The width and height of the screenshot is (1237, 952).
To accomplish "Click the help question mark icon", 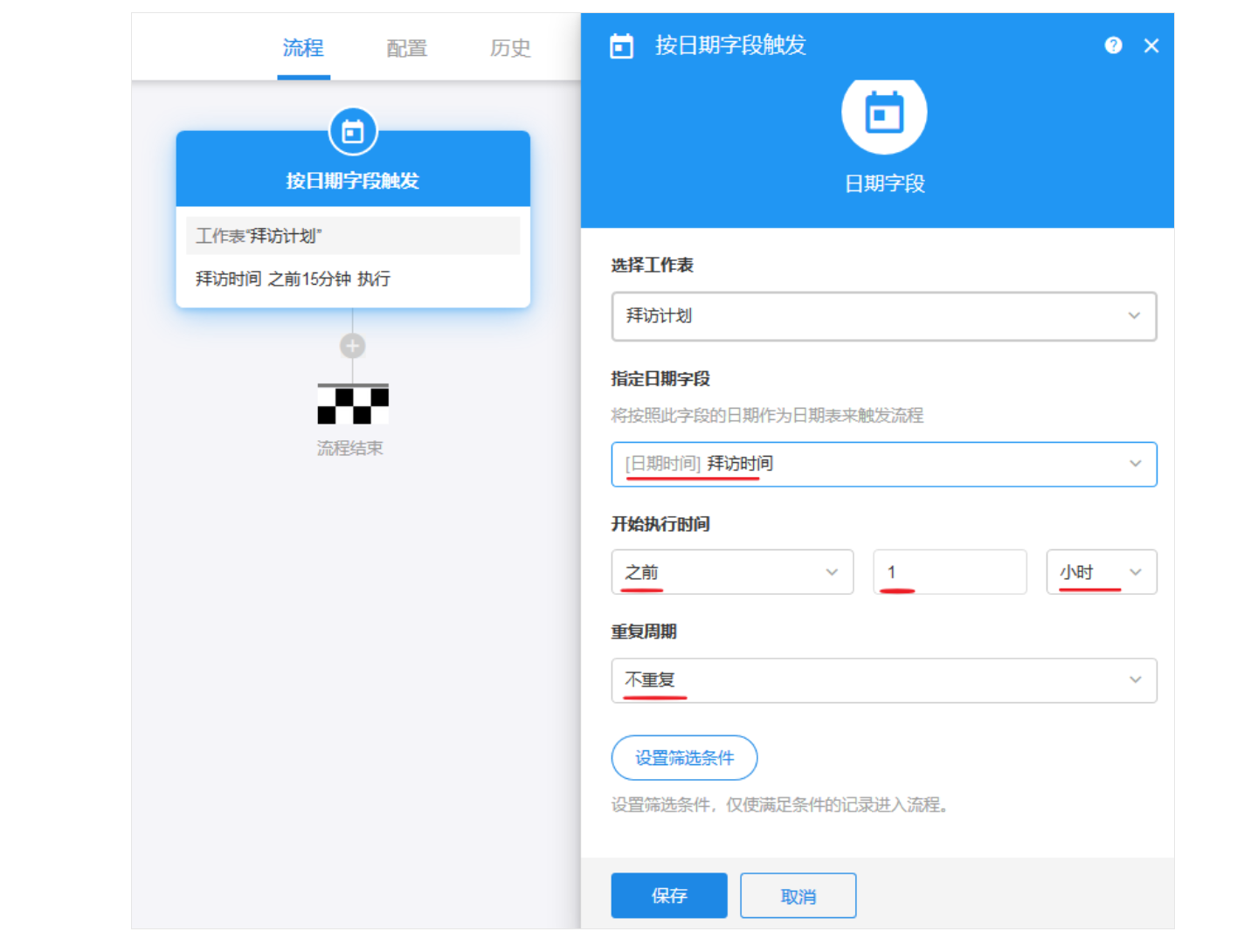I will pos(1113,45).
